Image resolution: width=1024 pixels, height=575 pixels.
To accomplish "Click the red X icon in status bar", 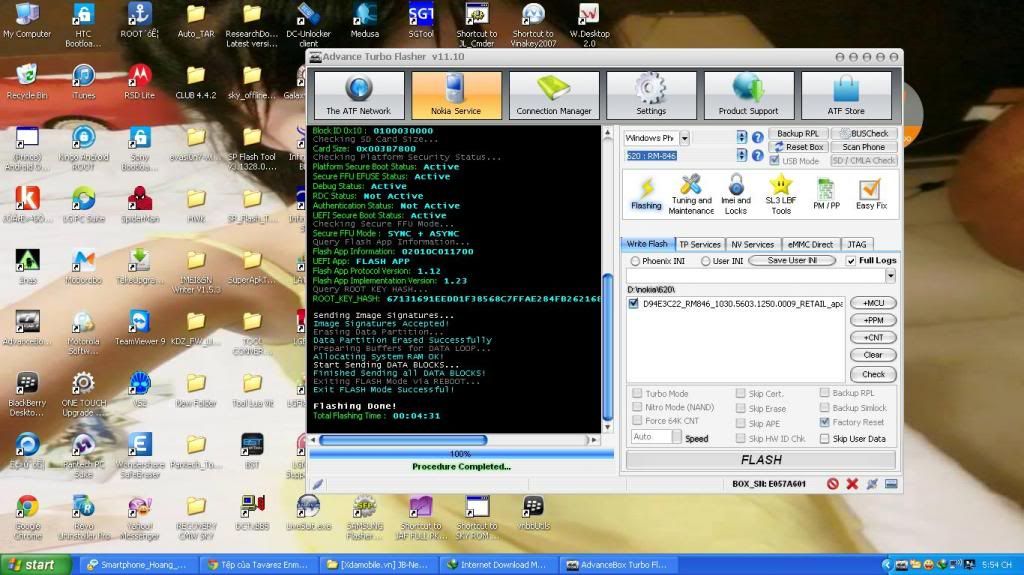I will 852,484.
